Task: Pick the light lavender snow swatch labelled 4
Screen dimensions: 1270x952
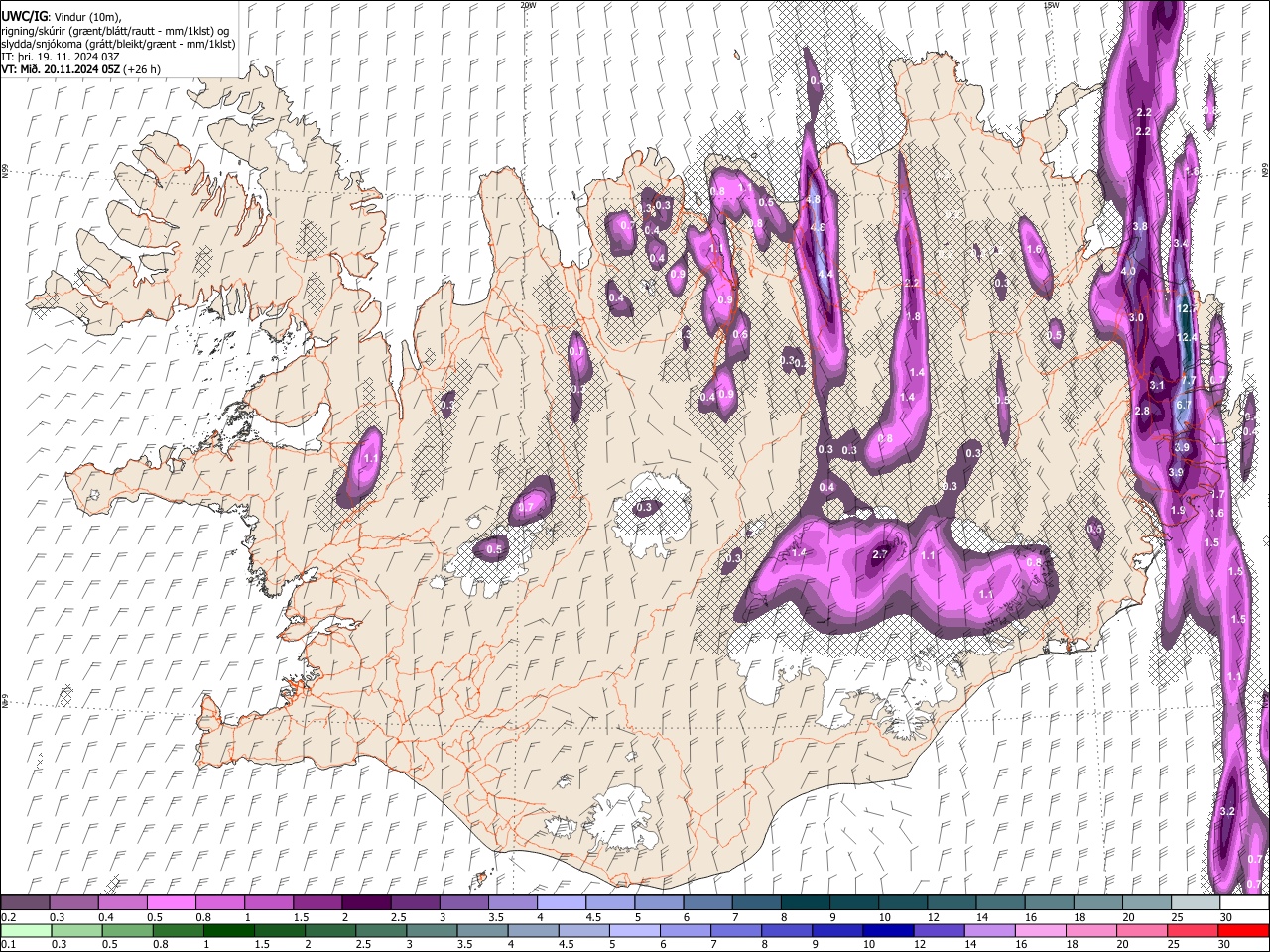Action: pos(562,903)
